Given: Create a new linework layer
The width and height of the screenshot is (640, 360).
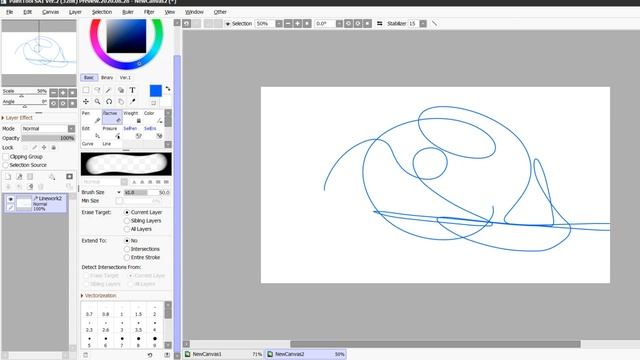Looking at the screenshot, I should pyautogui.click(x=19, y=176).
